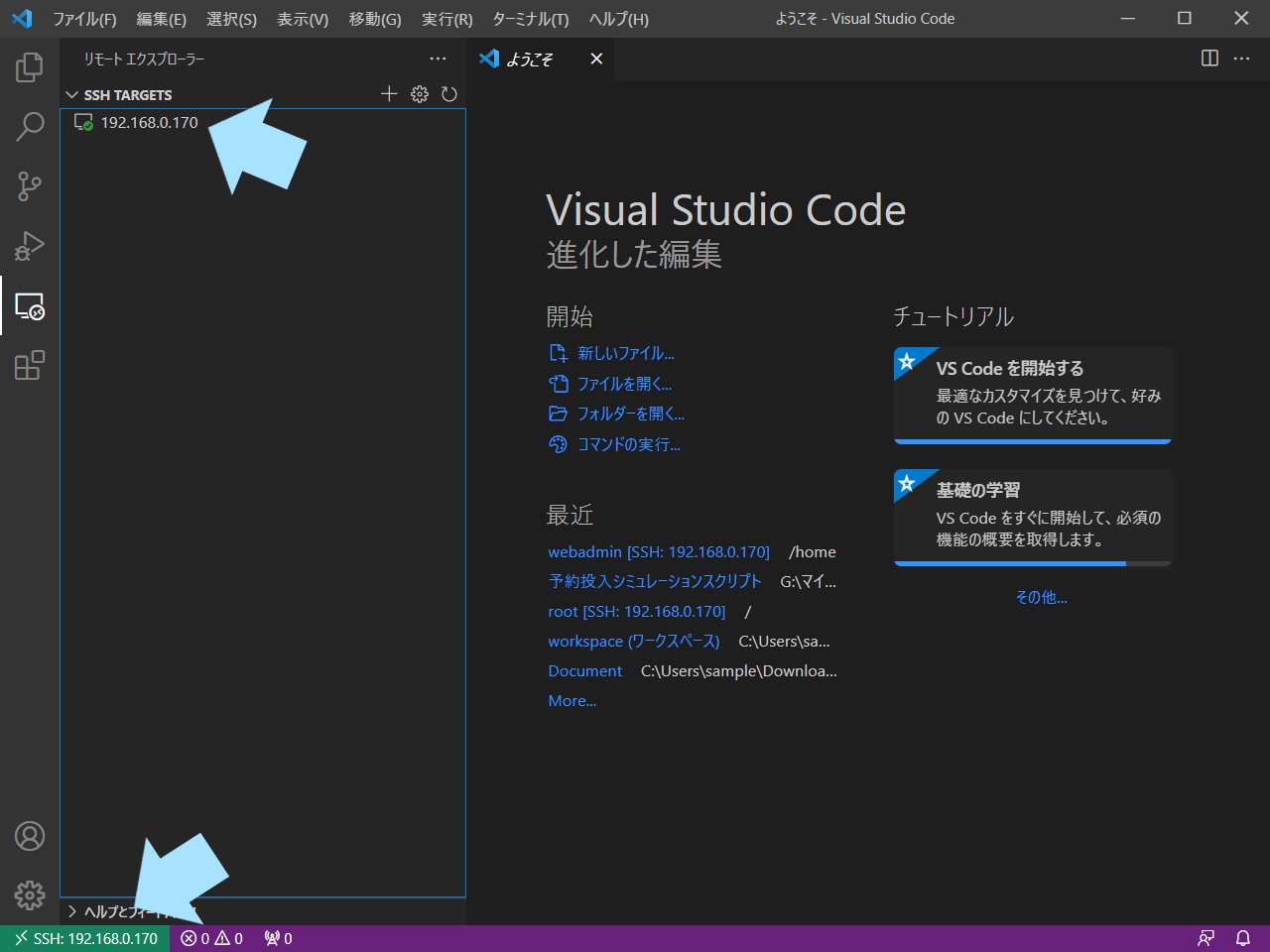Click the その他... tutorials link

pyautogui.click(x=1041, y=597)
